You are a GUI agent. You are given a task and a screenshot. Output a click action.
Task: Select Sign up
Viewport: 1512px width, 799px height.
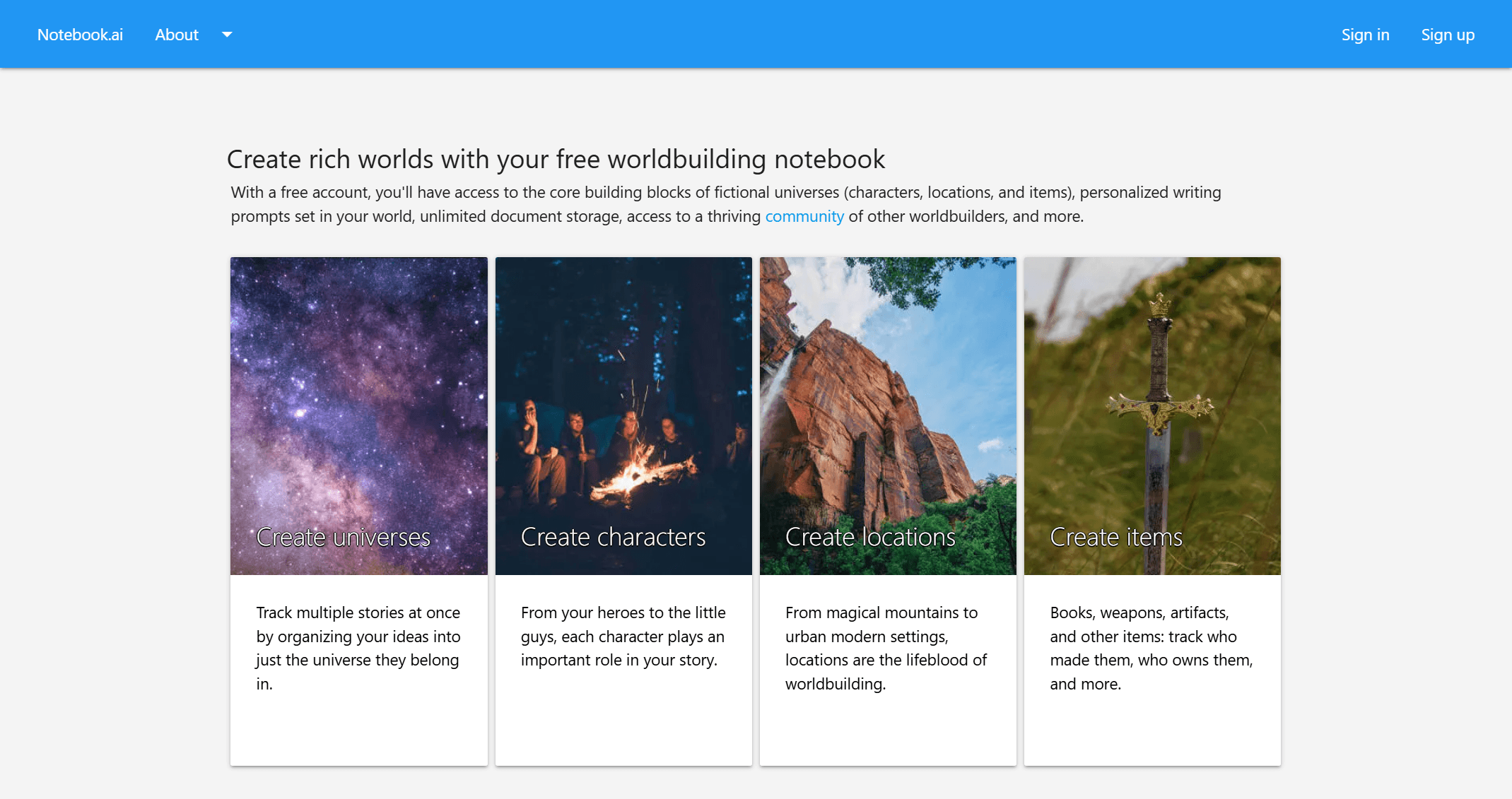tap(1447, 34)
